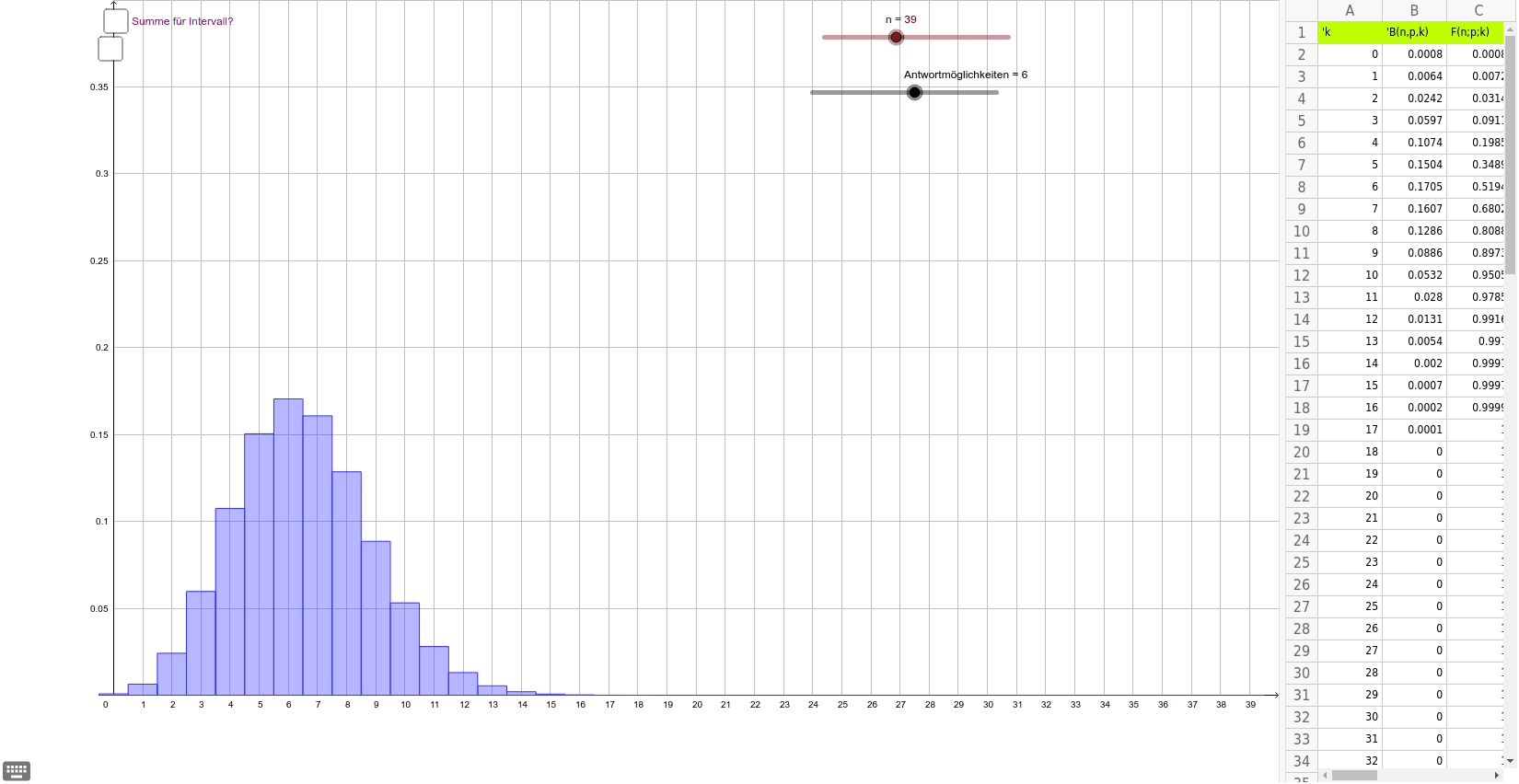Click the n = 39 slider handle
The image size is (1519, 784).
(x=896, y=37)
